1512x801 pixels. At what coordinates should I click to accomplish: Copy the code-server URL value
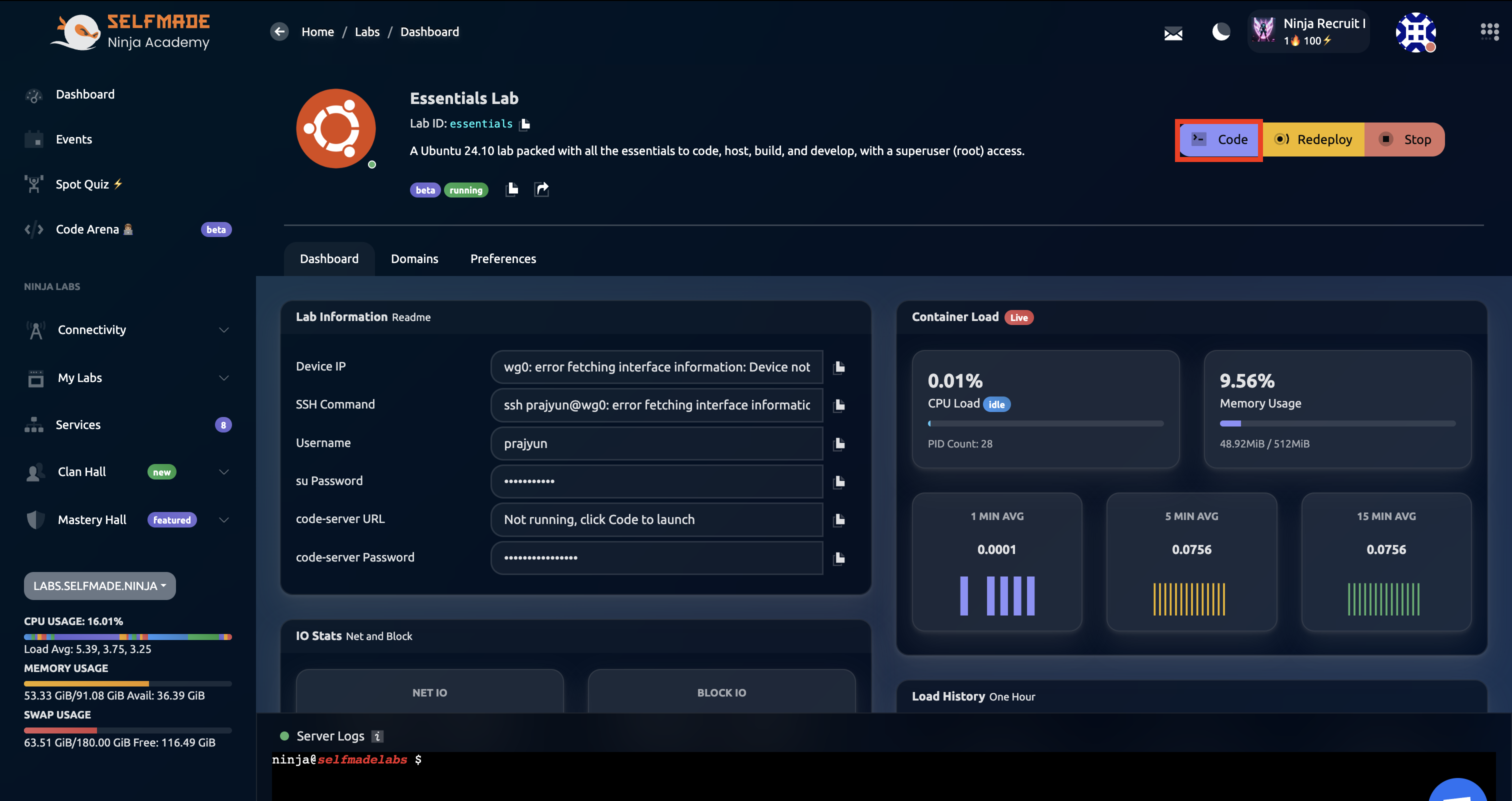click(839, 520)
